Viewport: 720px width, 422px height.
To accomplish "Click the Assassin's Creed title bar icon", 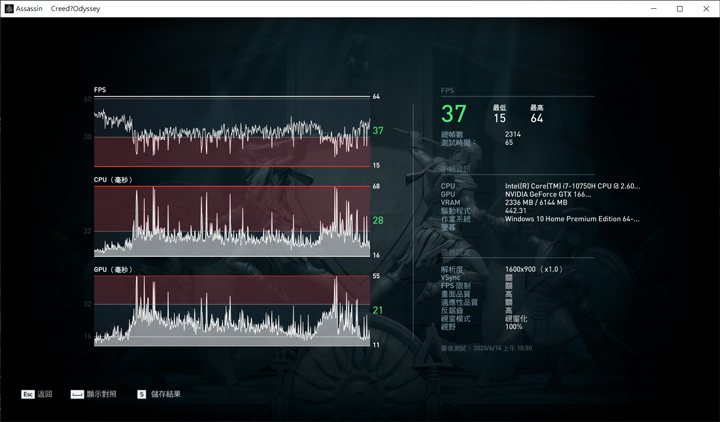I will (x=9, y=9).
